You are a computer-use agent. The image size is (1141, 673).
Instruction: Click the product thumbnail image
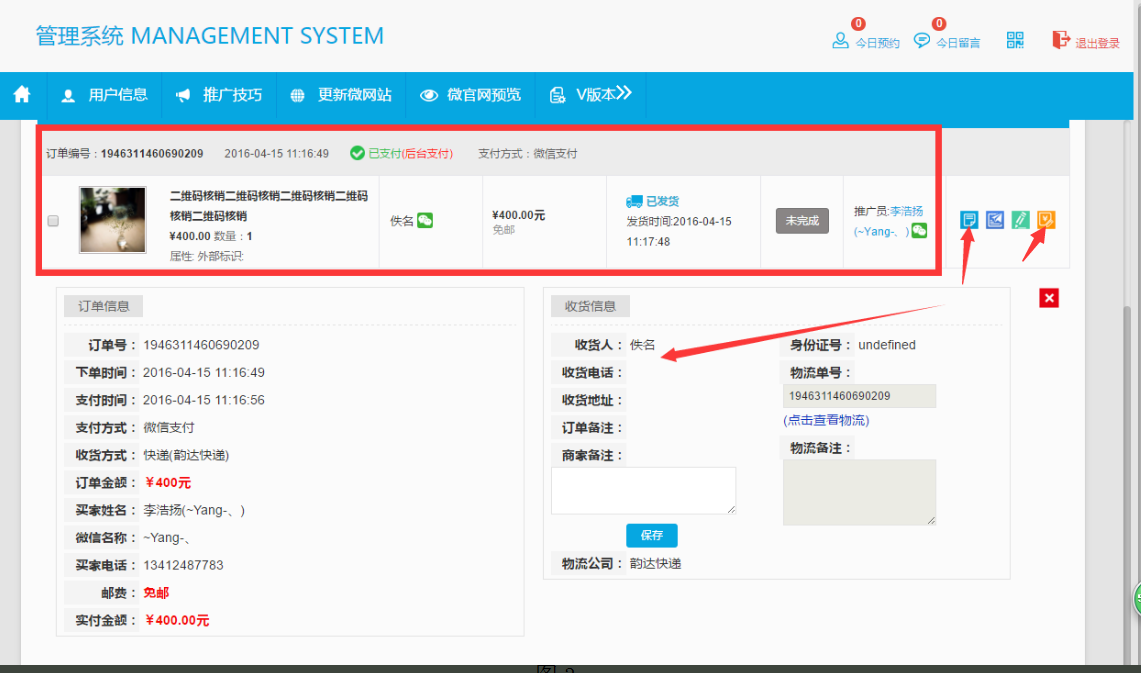pos(113,220)
